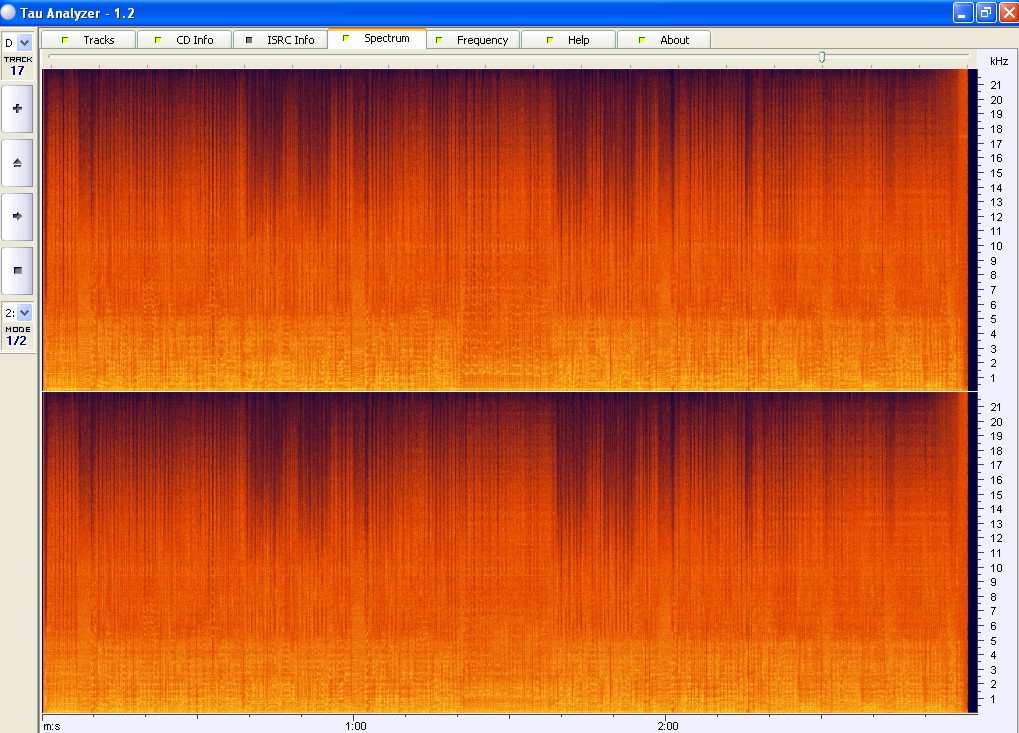Click the Tau Analyzer title bar icon
The width and height of the screenshot is (1019, 733).
click(9, 12)
